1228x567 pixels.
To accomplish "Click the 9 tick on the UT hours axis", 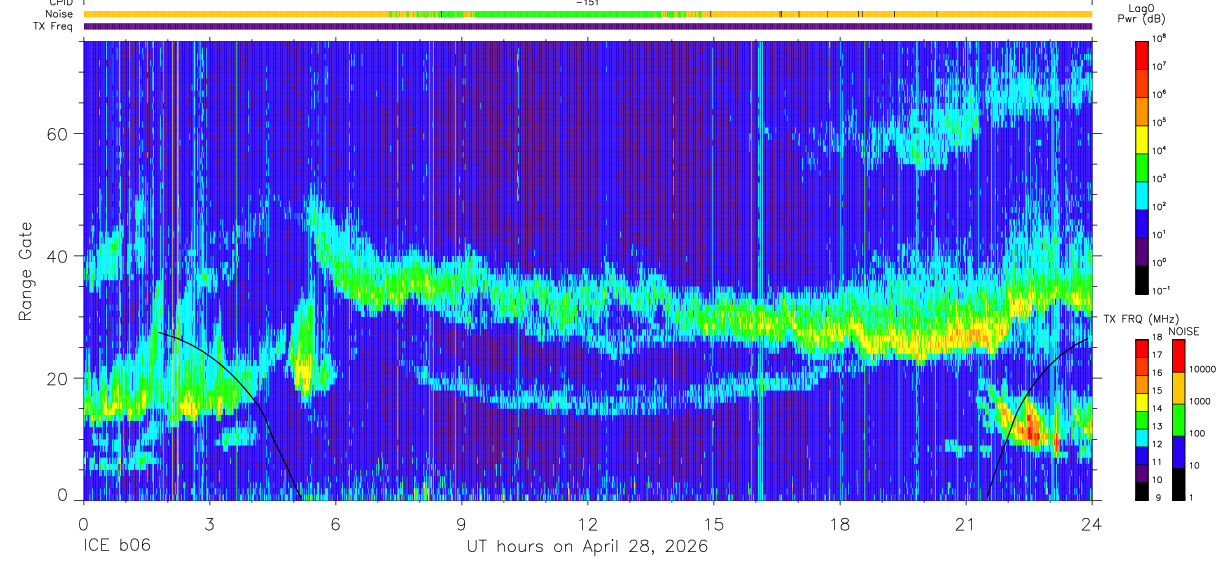I will tap(462, 523).
